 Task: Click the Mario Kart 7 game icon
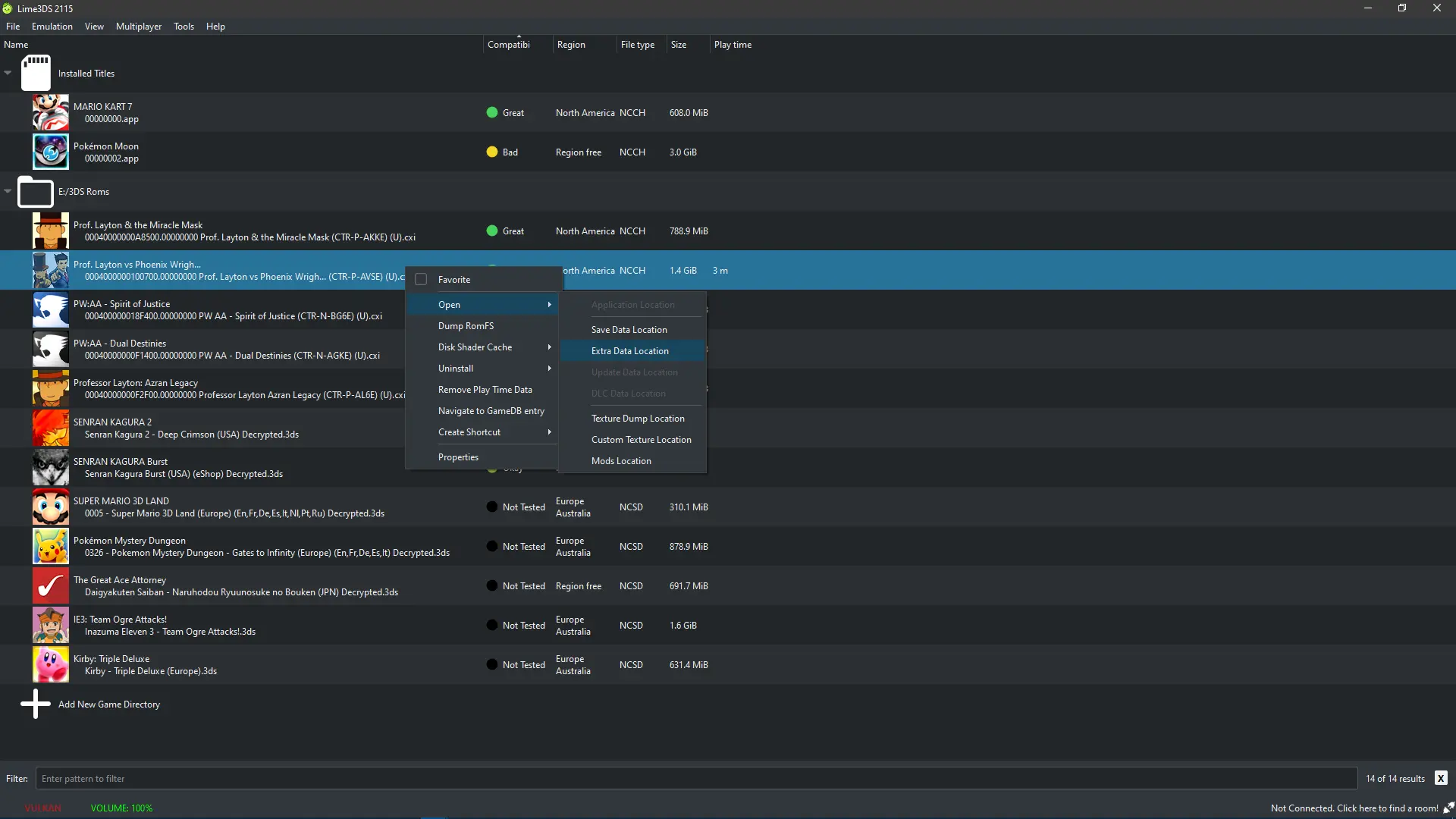(x=51, y=112)
